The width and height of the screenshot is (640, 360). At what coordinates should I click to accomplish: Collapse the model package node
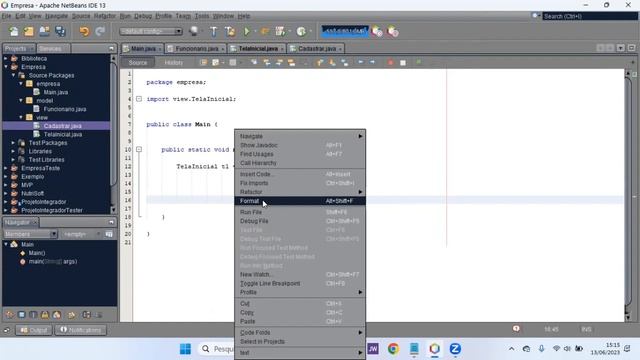coord(21,100)
